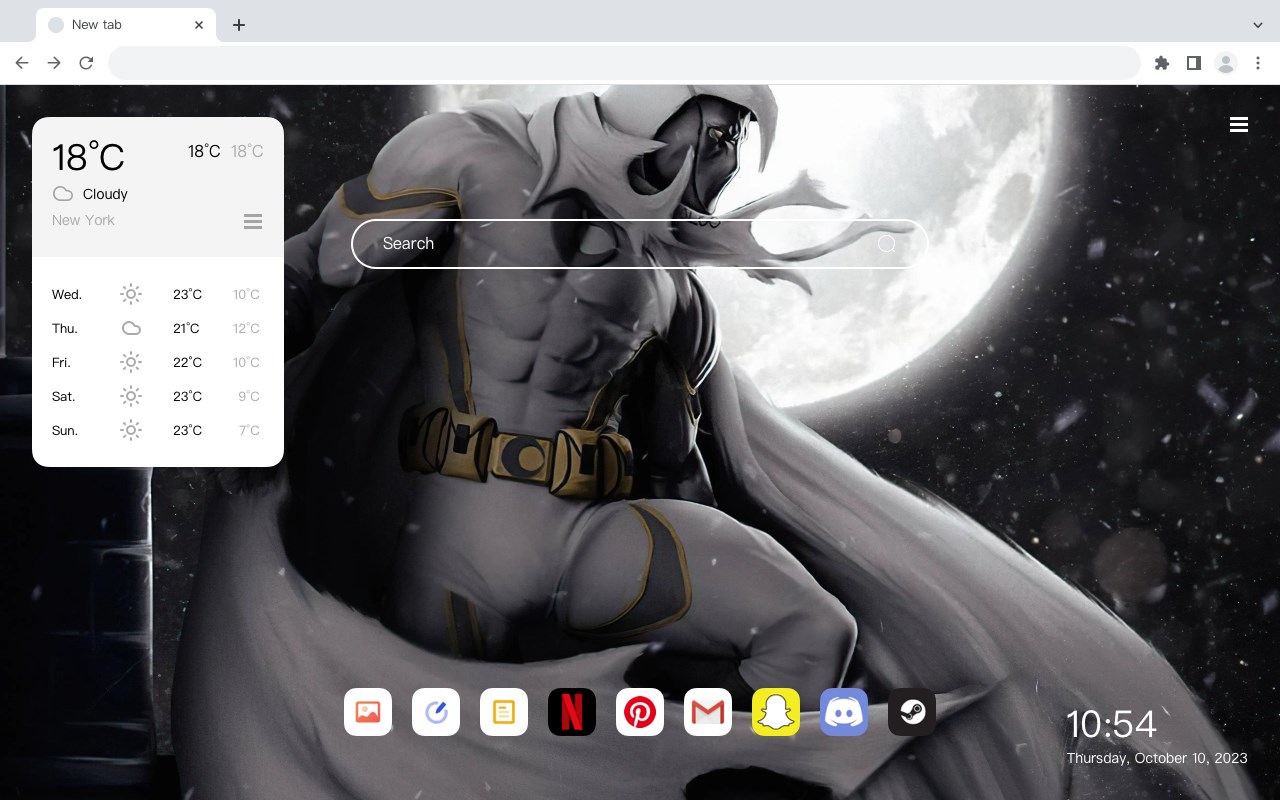Click the New York location label
1280x800 pixels.
pos(83,220)
